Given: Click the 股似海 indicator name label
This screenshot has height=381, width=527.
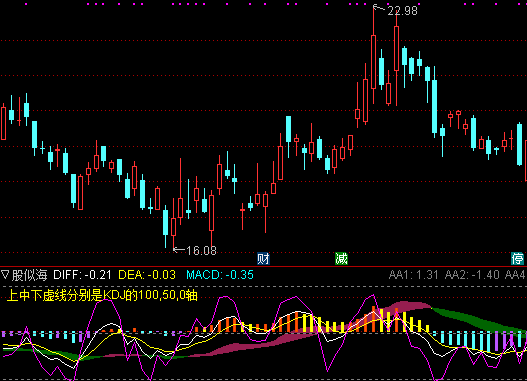Looking at the screenshot, I should pyautogui.click(x=30, y=275).
